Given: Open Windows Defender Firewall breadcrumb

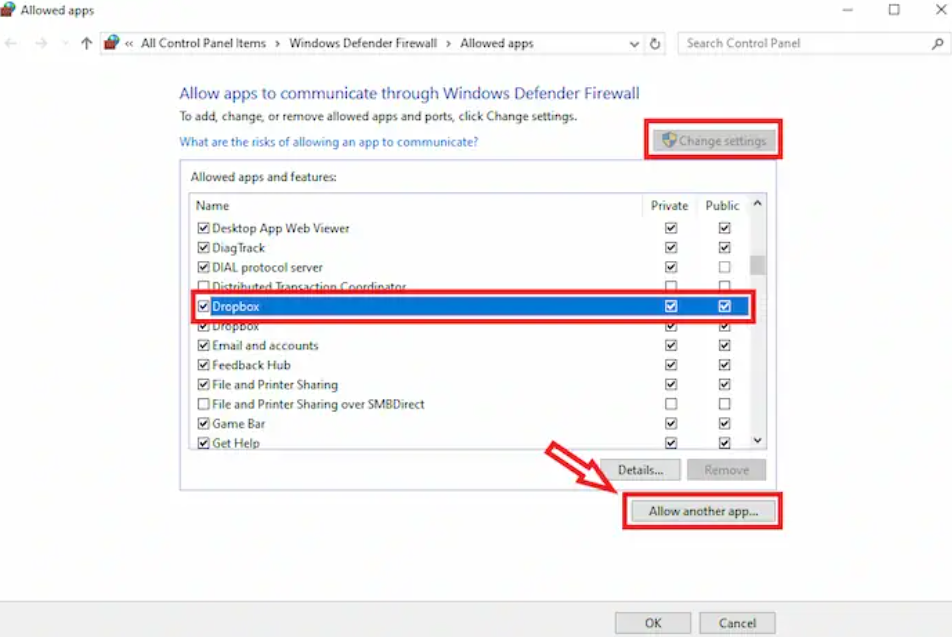Looking at the screenshot, I should point(363,43).
